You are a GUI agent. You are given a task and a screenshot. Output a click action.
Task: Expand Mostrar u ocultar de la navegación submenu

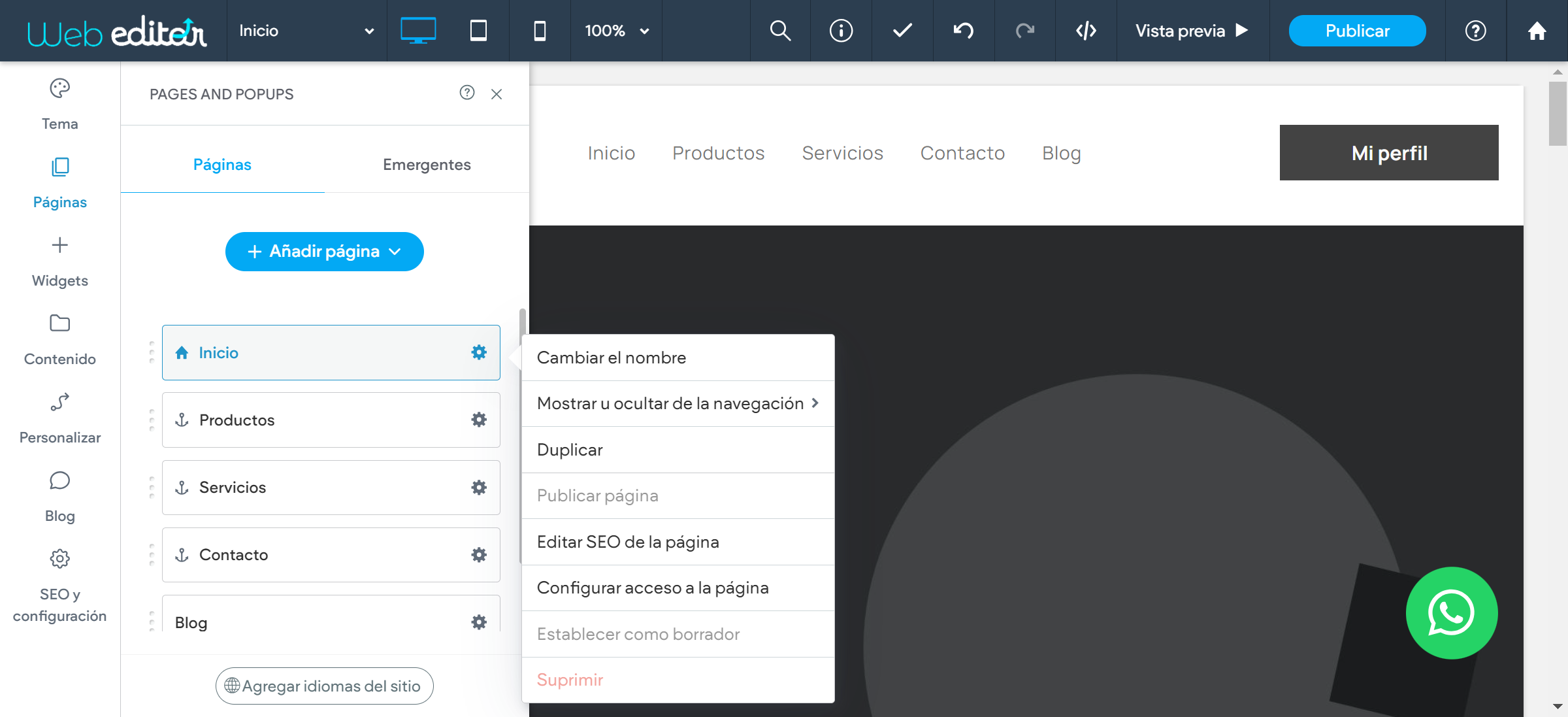point(678,403)
